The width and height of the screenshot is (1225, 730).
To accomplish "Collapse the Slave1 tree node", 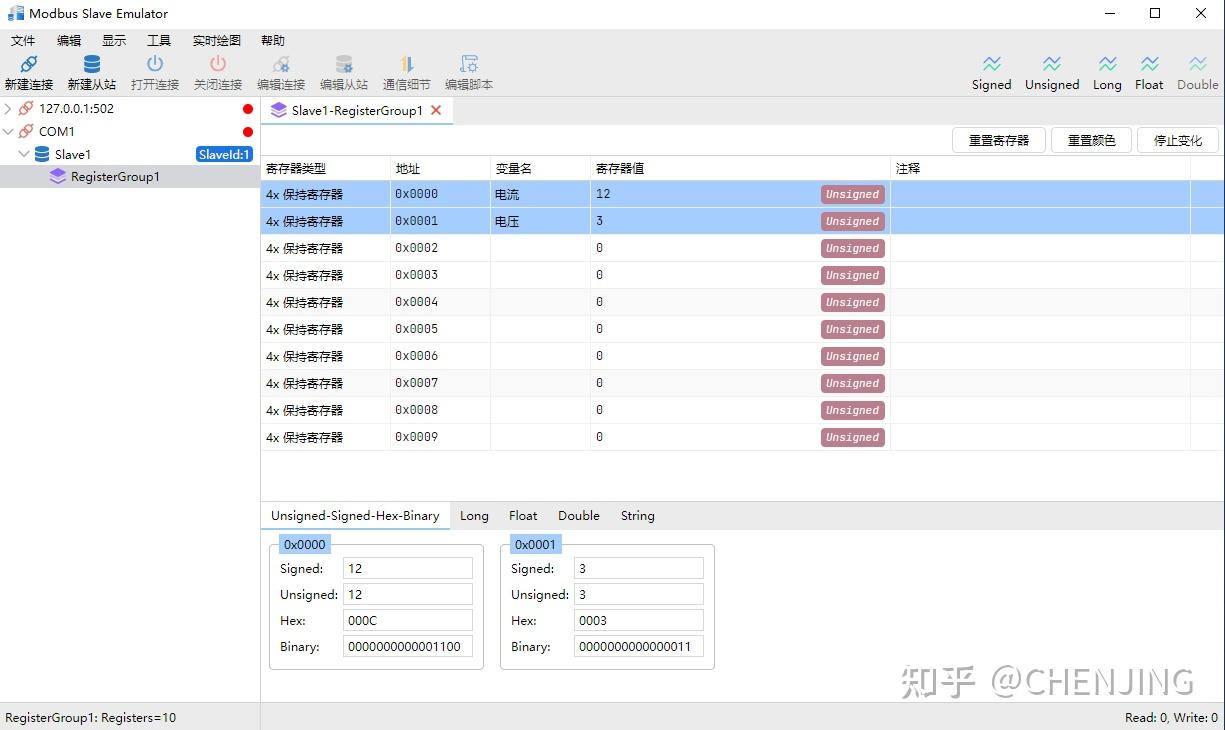I will [24, 154].
